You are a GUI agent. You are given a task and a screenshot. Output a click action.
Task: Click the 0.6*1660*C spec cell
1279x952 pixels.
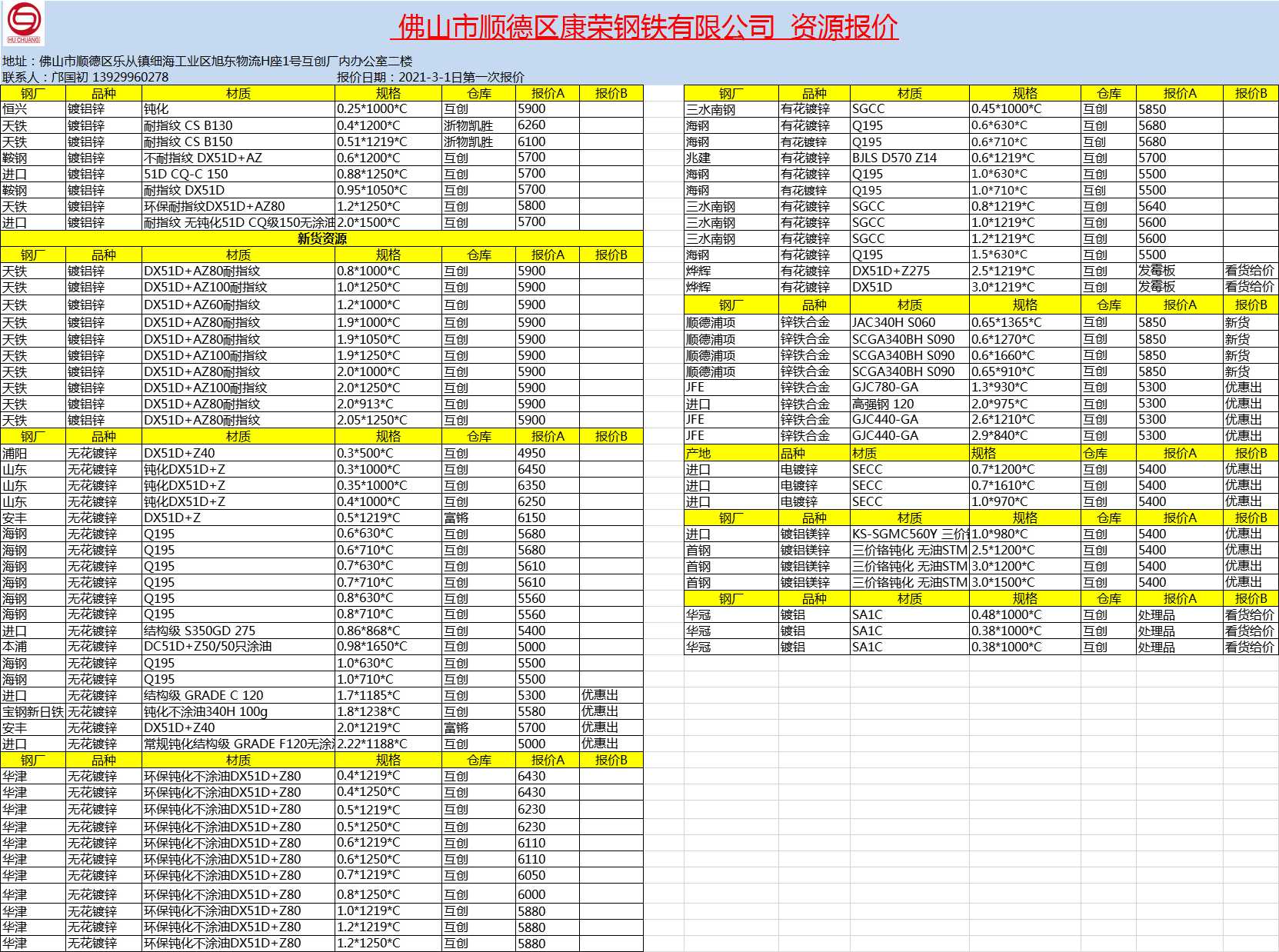(x=1025, y=355)
